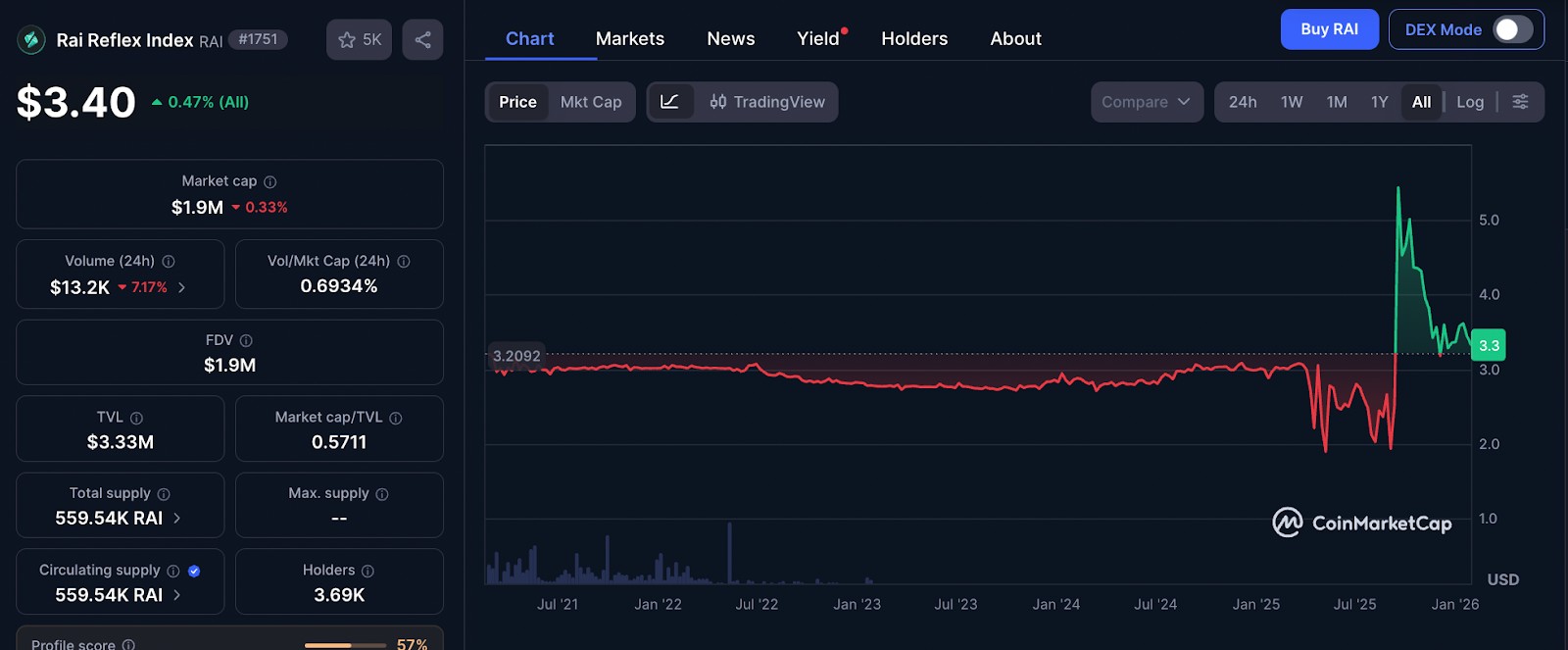
Task: Open chart settings sliders icon
Action: tap(1520, 102)
